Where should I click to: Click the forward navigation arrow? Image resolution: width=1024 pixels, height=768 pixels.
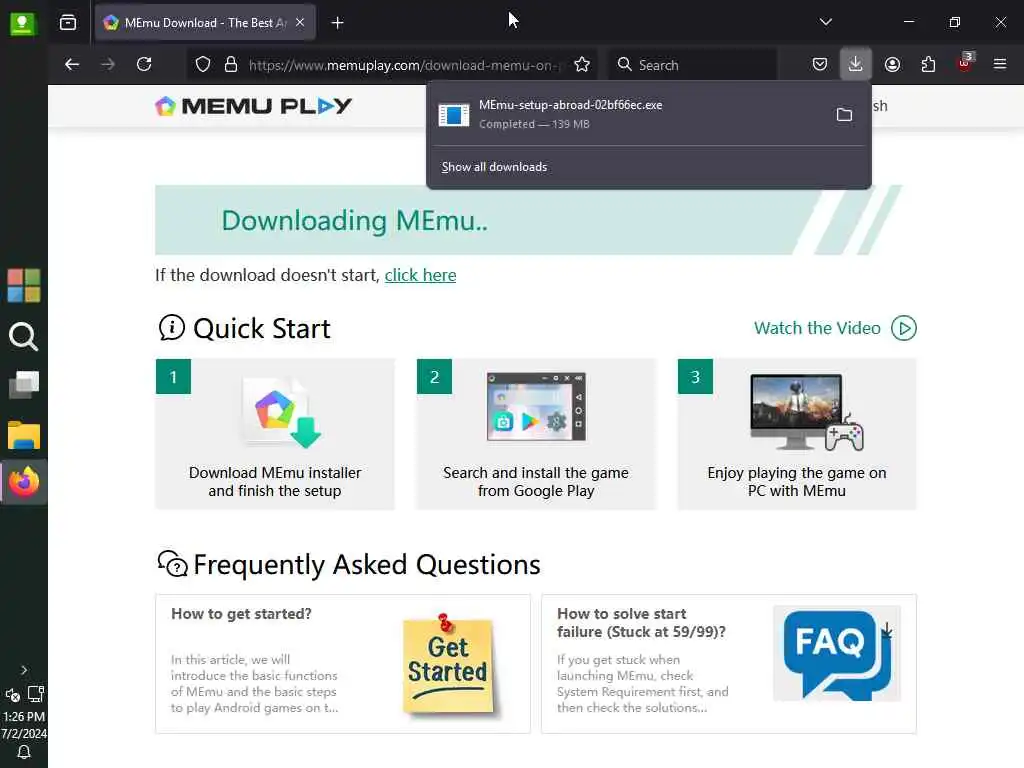[108, 64]
